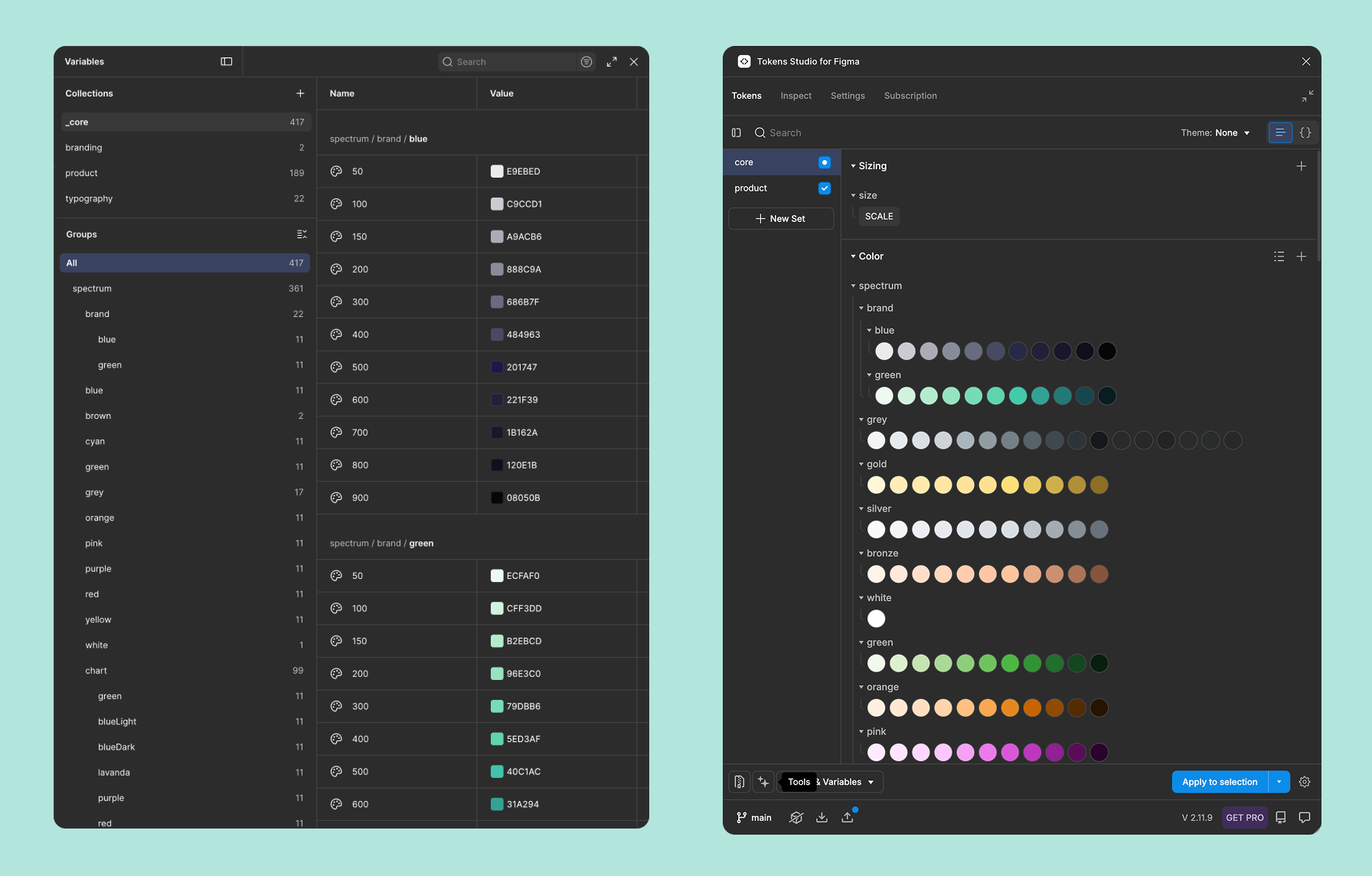Select the lavanda group under chart
1372x876 pixels.
tap(185, 773)
